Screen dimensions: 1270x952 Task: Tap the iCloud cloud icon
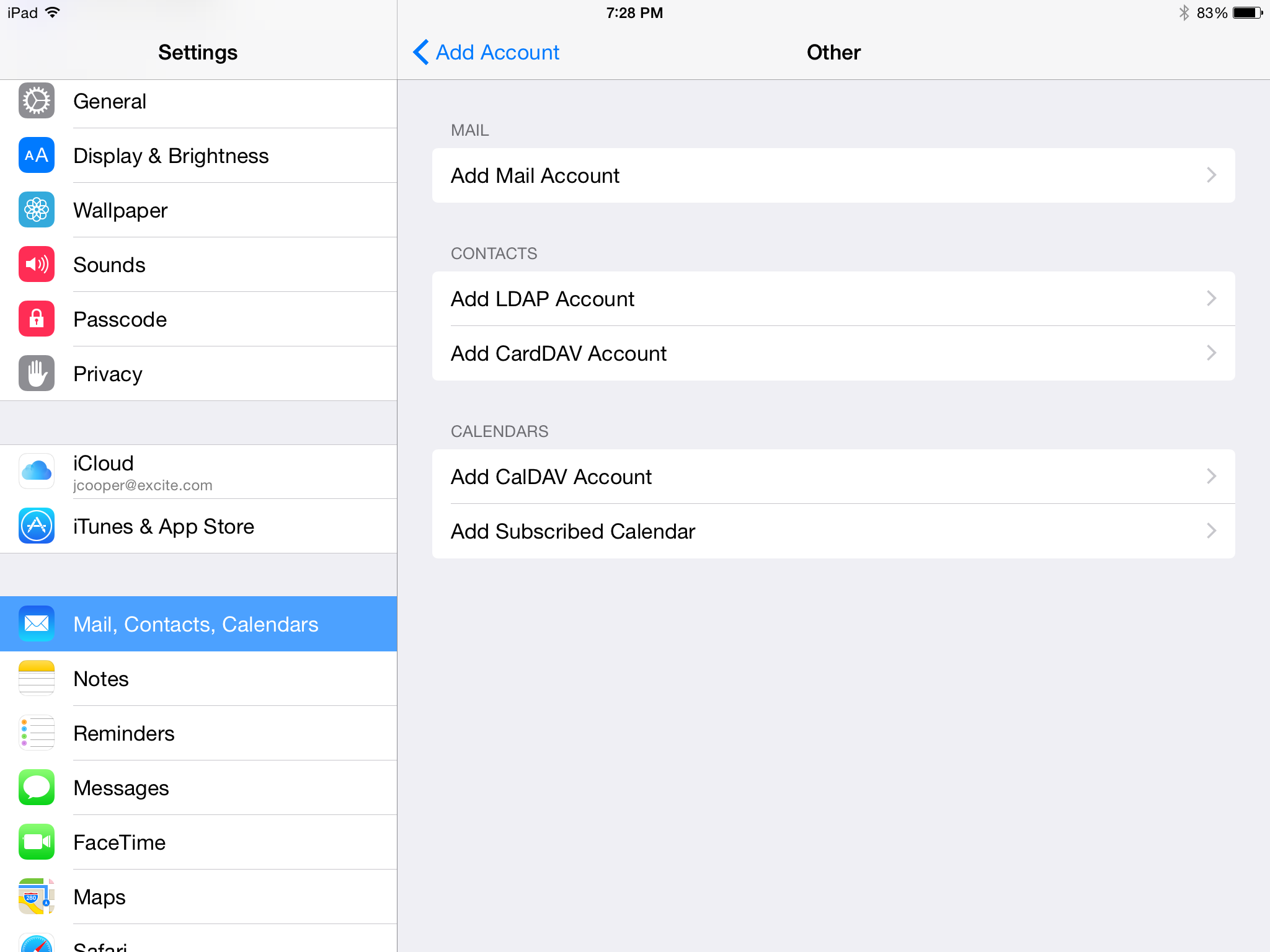pyautogui.click(x=37, y=472)
